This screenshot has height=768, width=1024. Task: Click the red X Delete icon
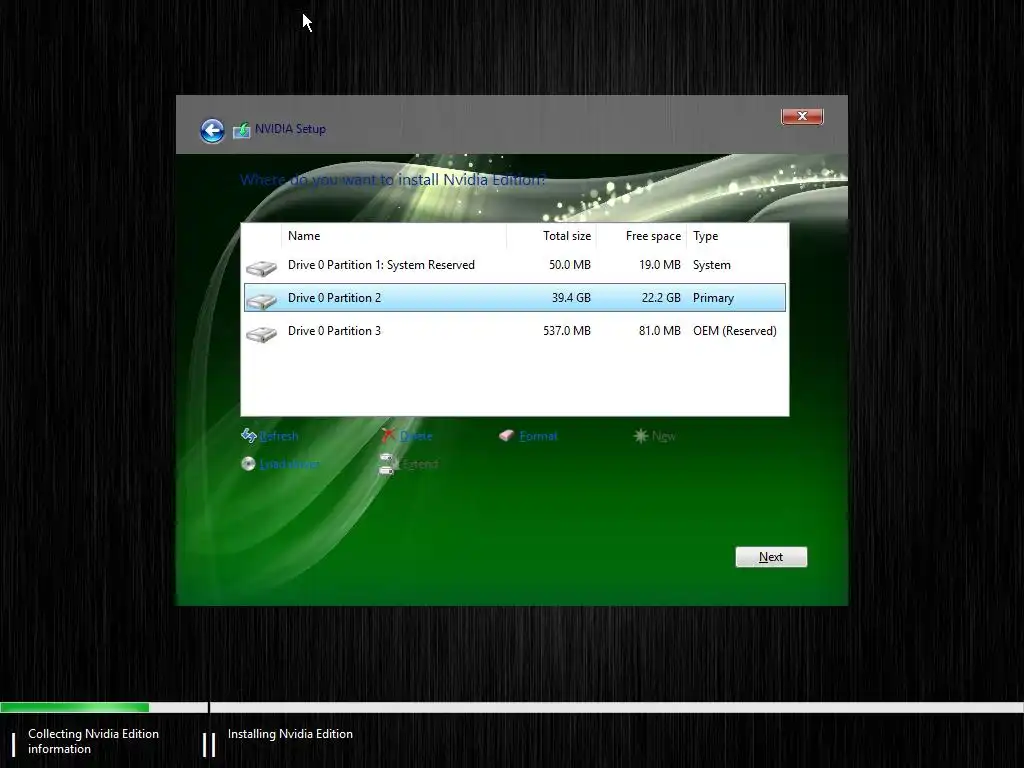click(388, 436)
